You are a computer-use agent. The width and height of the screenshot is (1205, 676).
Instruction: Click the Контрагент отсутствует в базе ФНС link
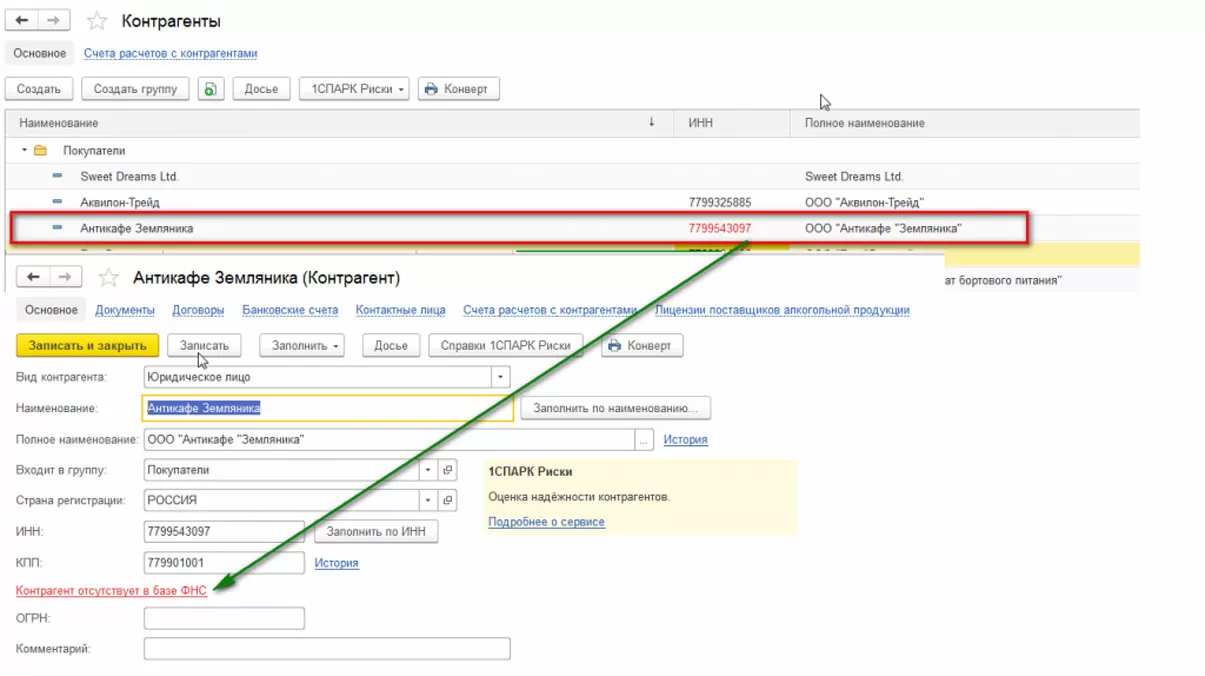tap(111, 591)
